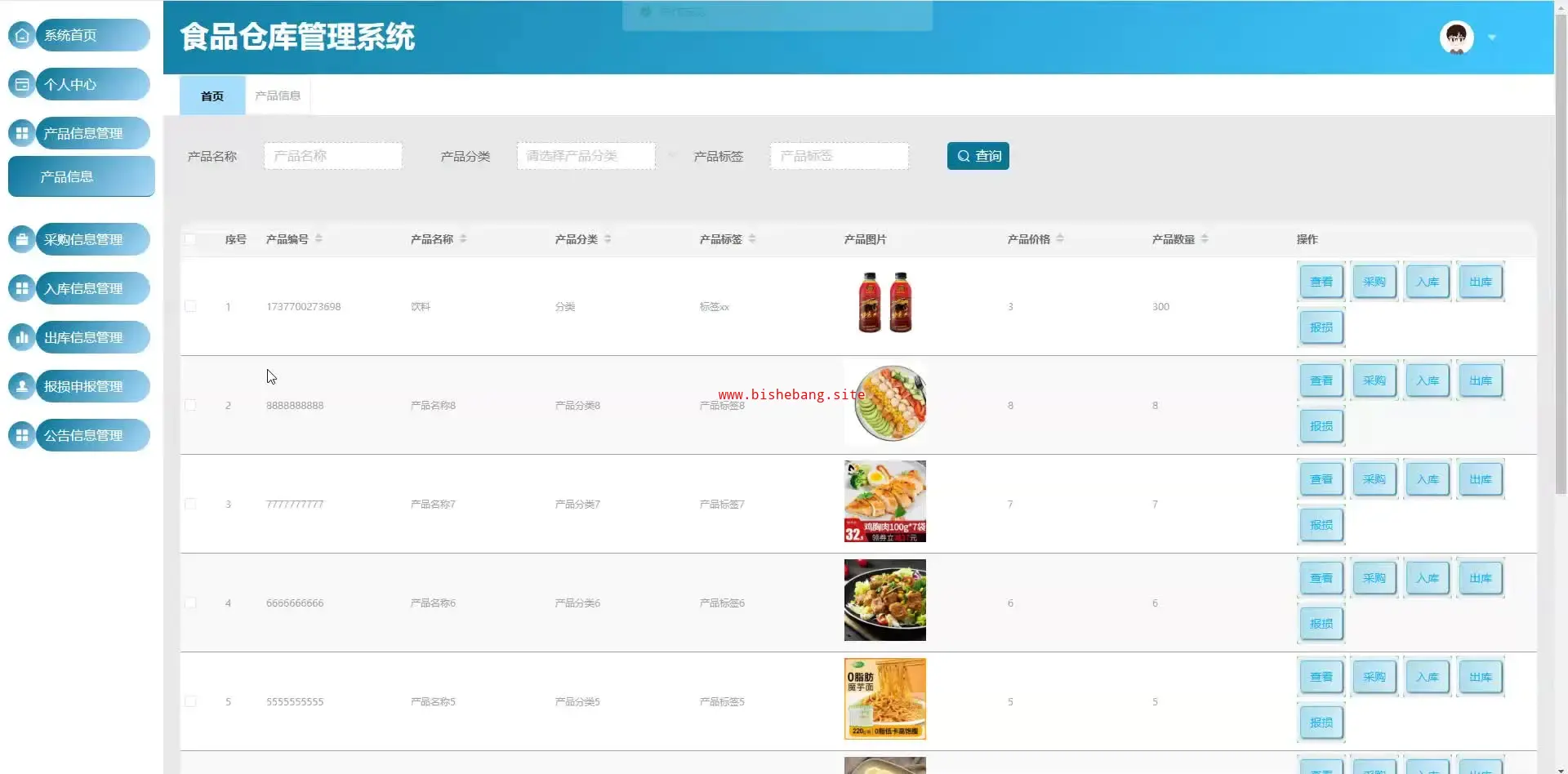Sort by 产品编号 column arrows
This screenshot has width=1568, height=774.
click(x=318, y=238)
